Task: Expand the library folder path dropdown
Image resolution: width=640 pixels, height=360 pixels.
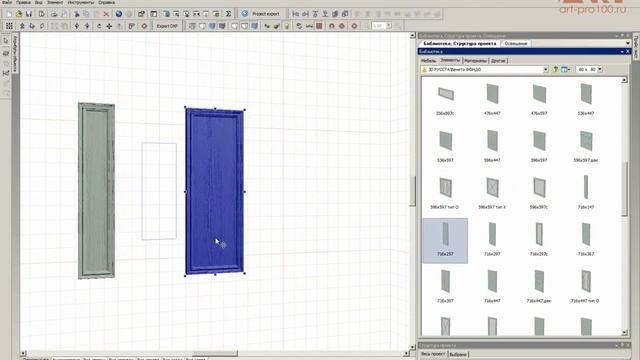Action: pos(546,69)
